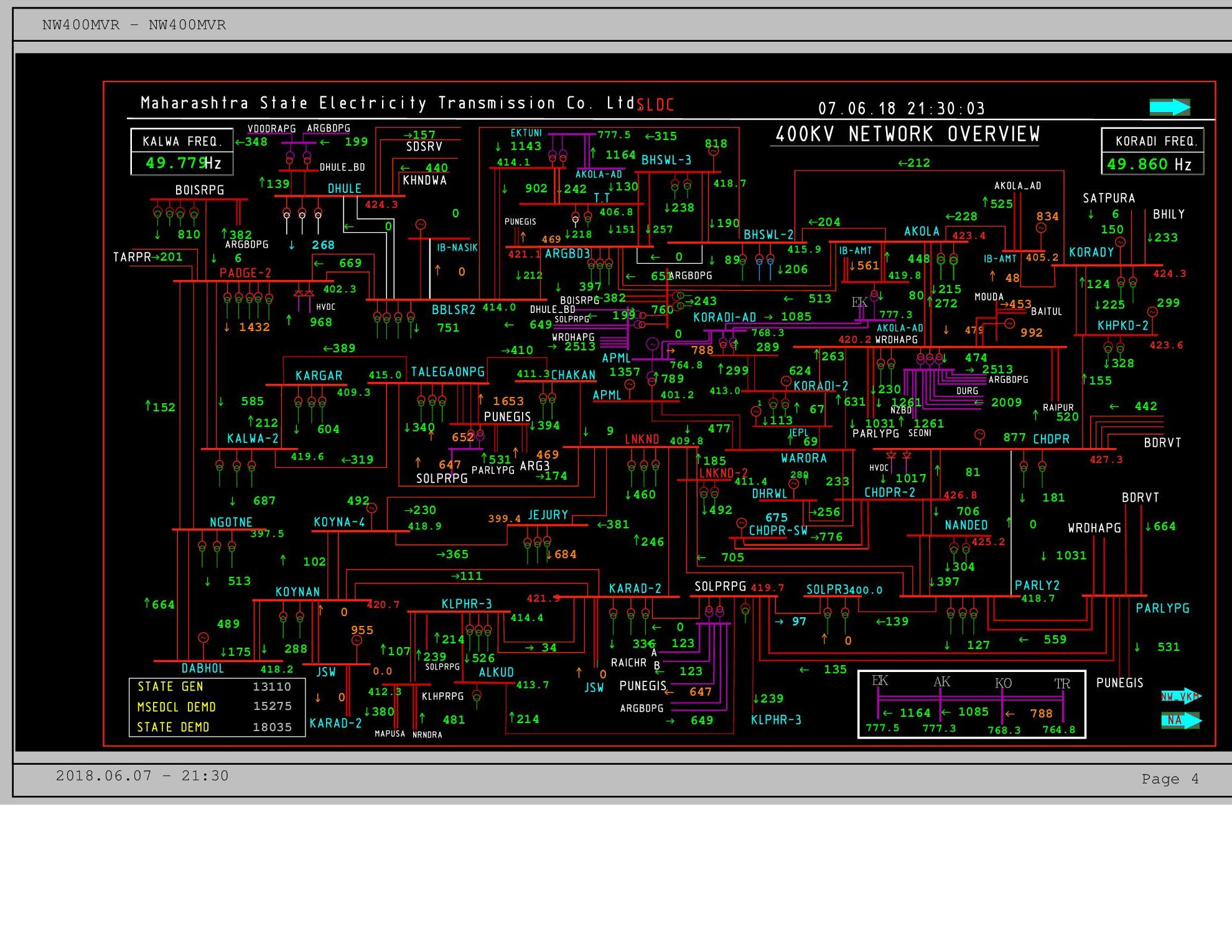
Task: Open the TALEGAONPG substation
Action: 447,372
